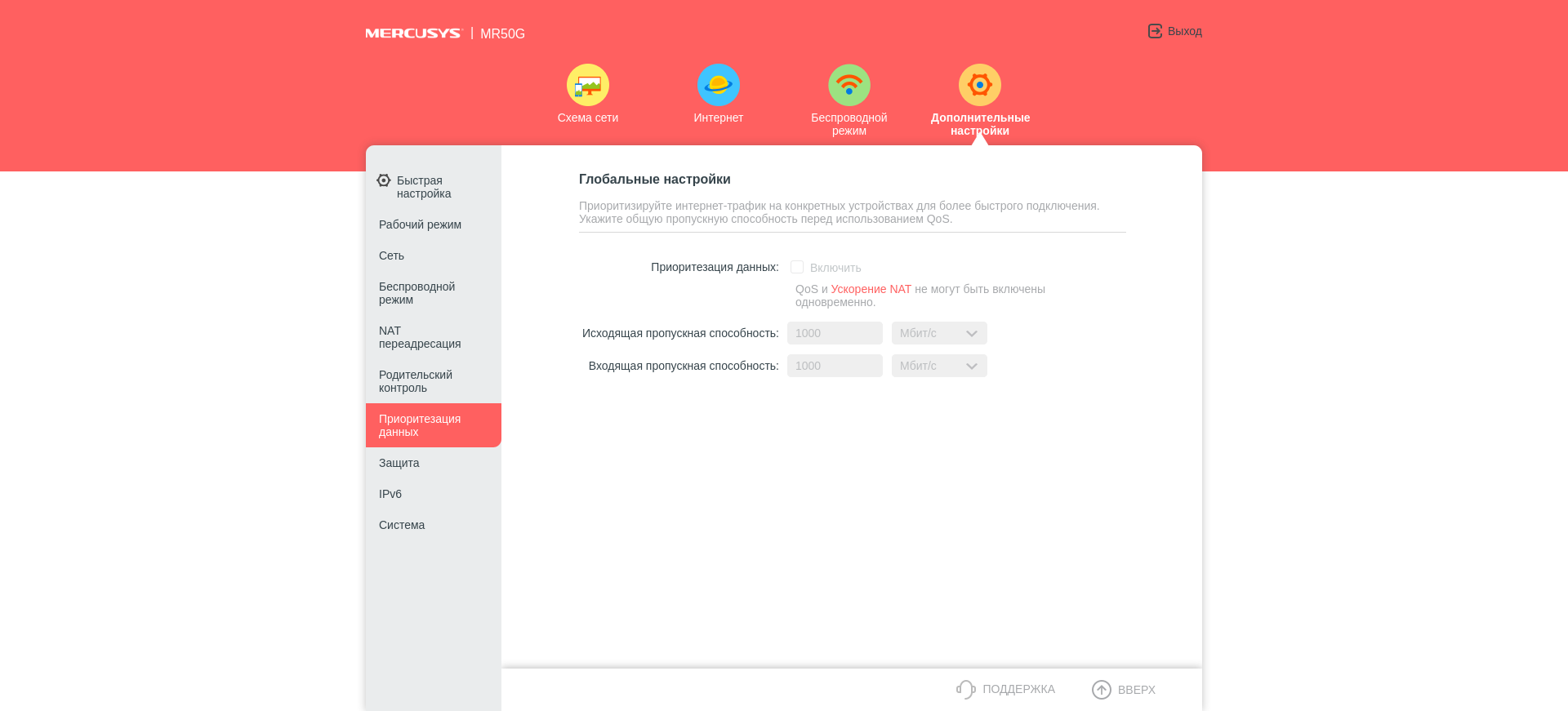Open the Беспроводной режим Wi-Fi icon

click(x=849, y=85)
